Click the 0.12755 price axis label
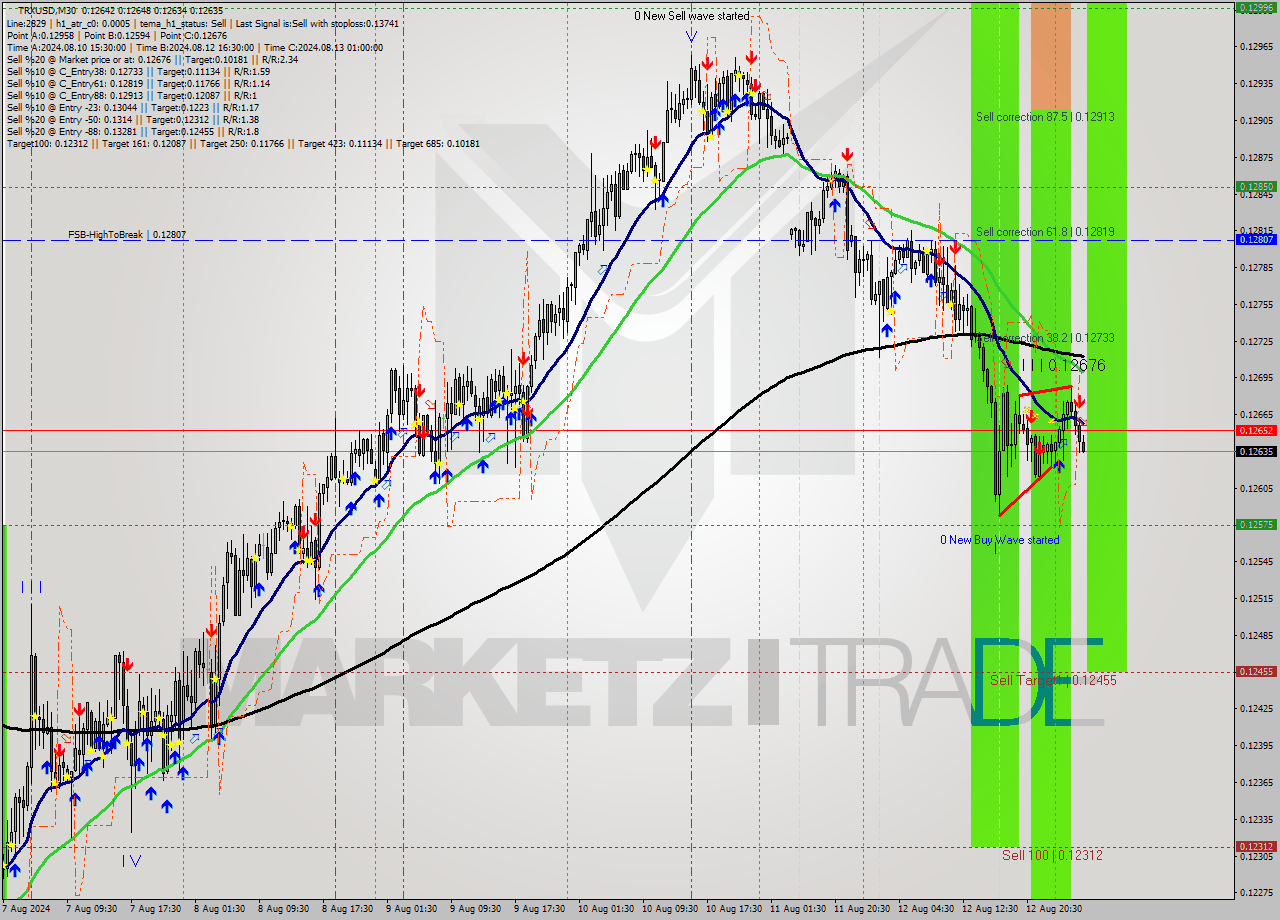 (x=1256, y=304)
